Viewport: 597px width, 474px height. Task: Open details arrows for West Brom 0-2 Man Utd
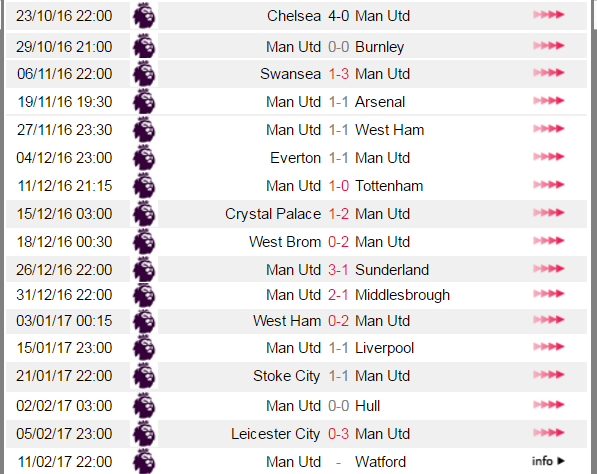tap(548, 241)
